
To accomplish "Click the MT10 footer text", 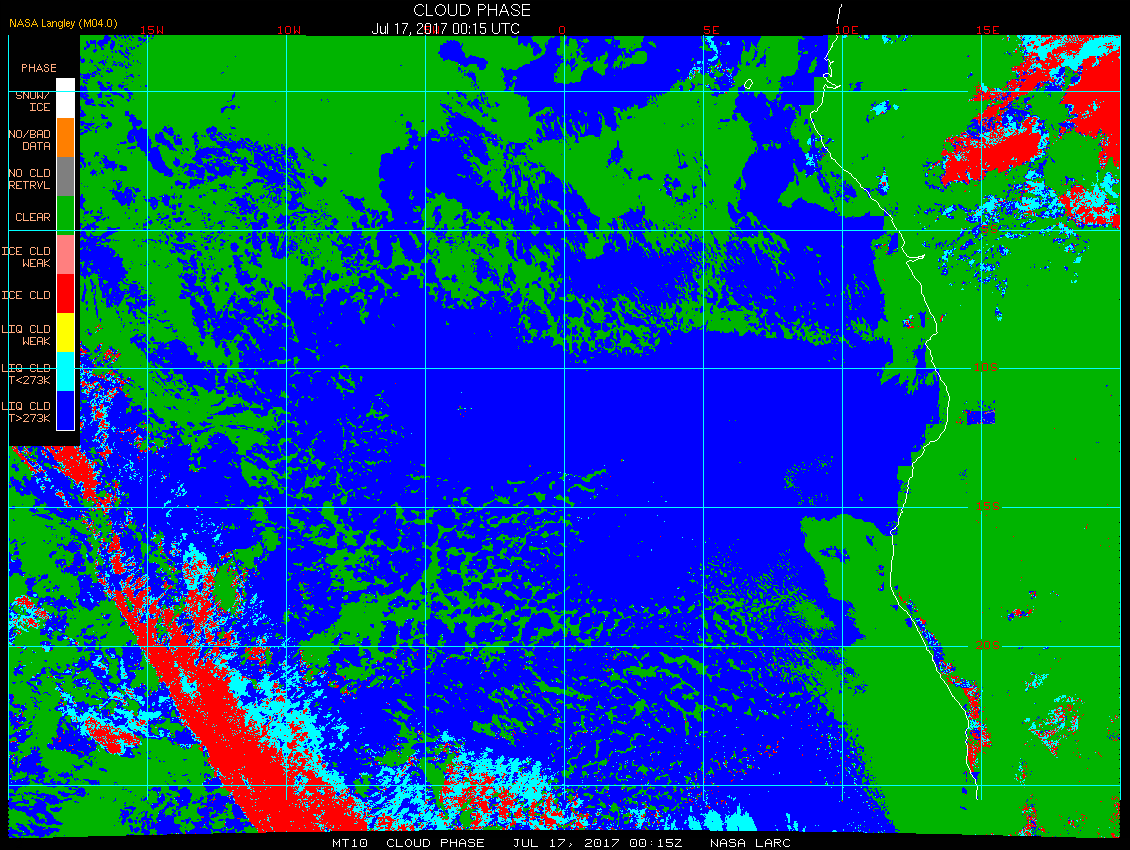I will tap(350, 843).
